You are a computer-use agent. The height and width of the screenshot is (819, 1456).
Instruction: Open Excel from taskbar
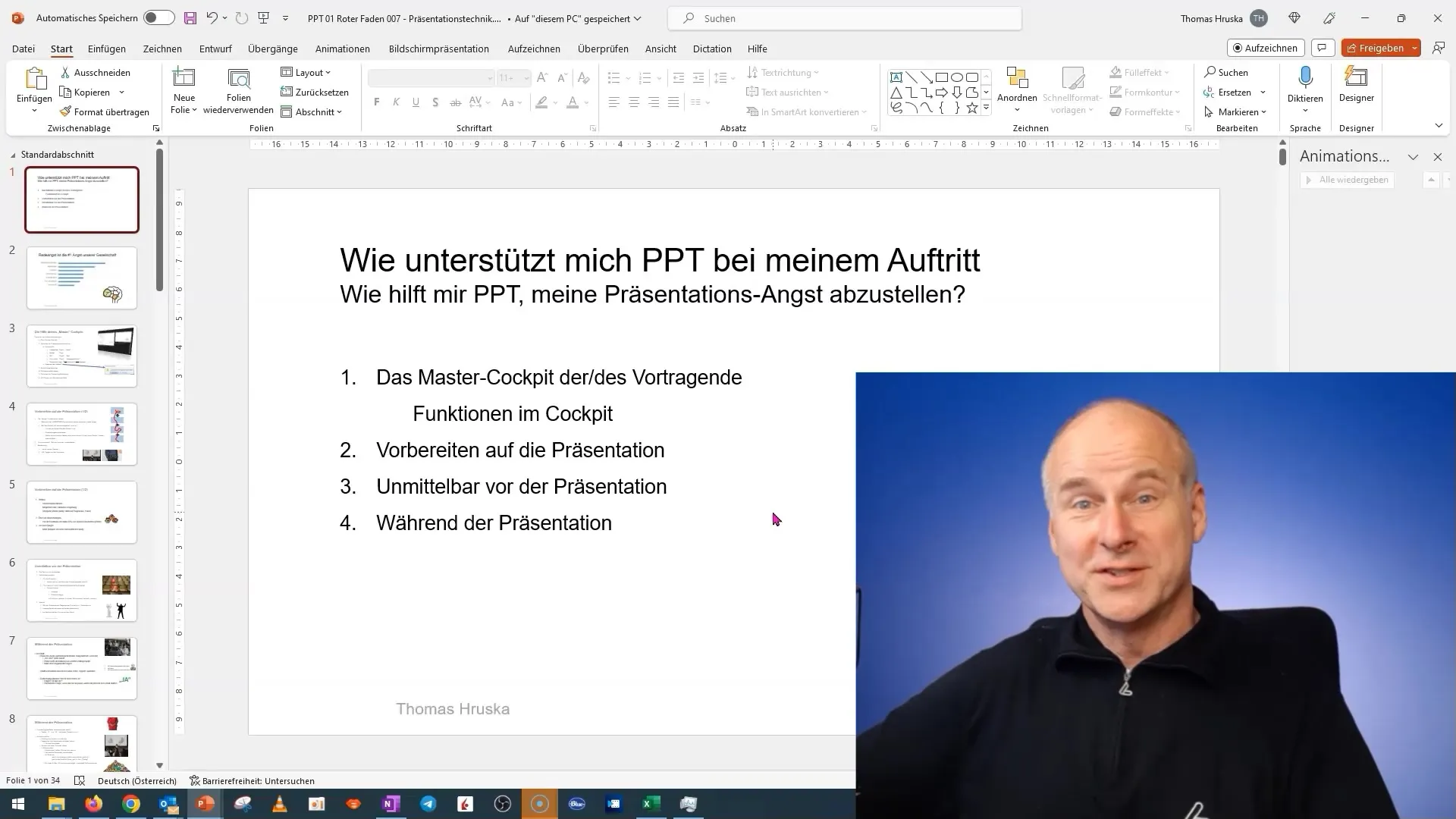click(651, 804)
